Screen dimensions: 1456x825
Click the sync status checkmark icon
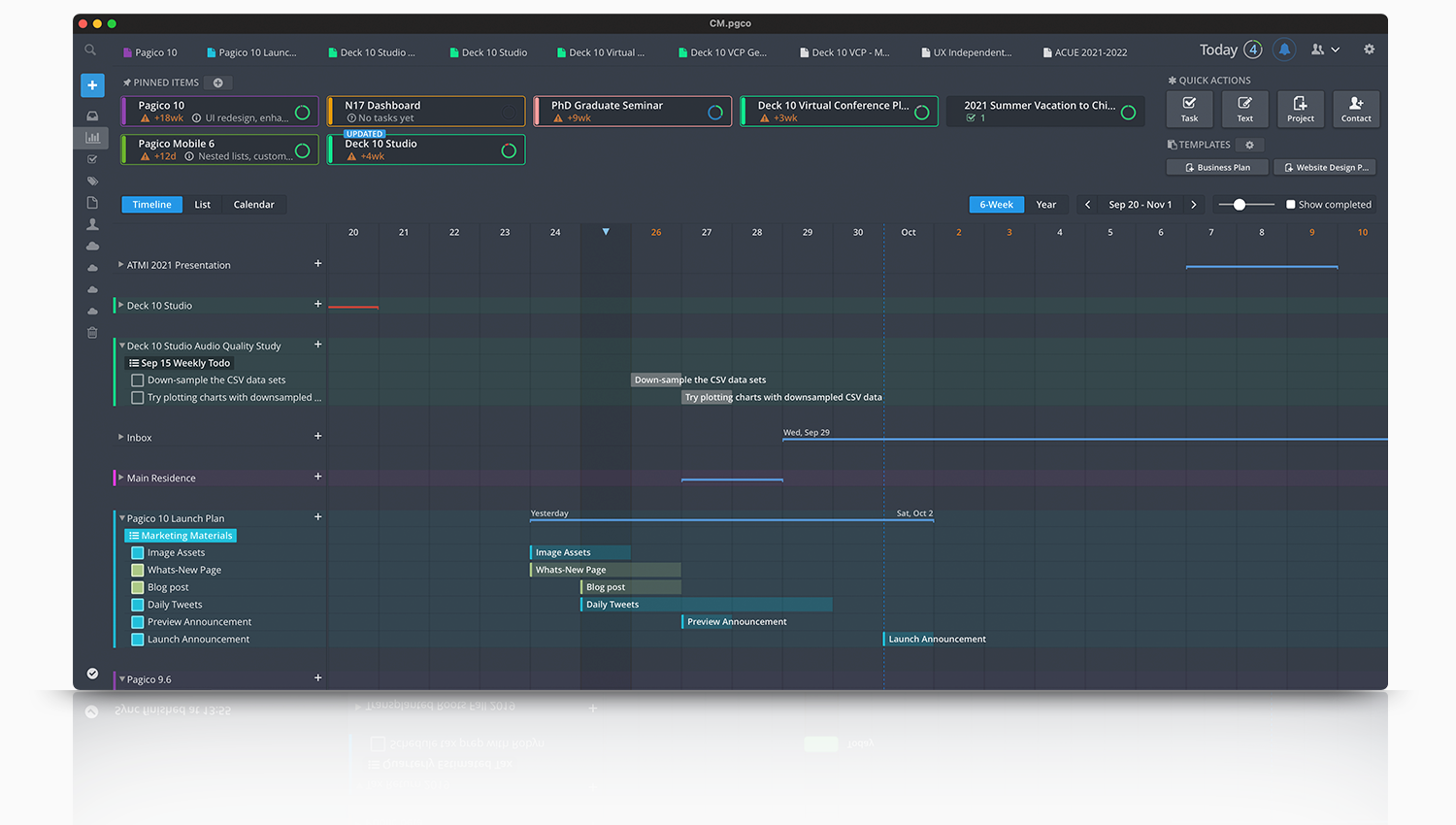(92, 674)
